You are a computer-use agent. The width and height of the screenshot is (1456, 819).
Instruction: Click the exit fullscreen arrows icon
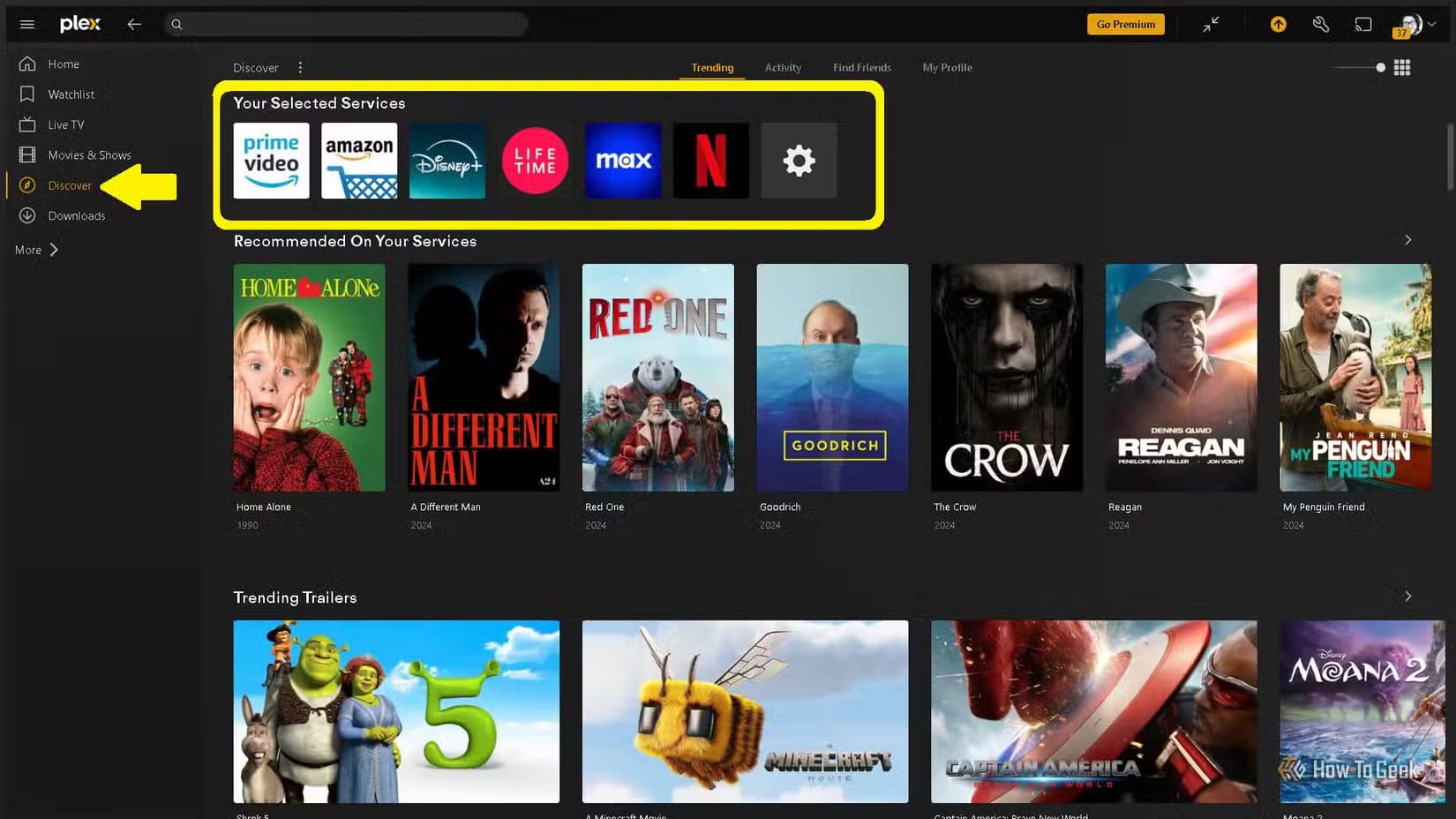point(1211,25)
